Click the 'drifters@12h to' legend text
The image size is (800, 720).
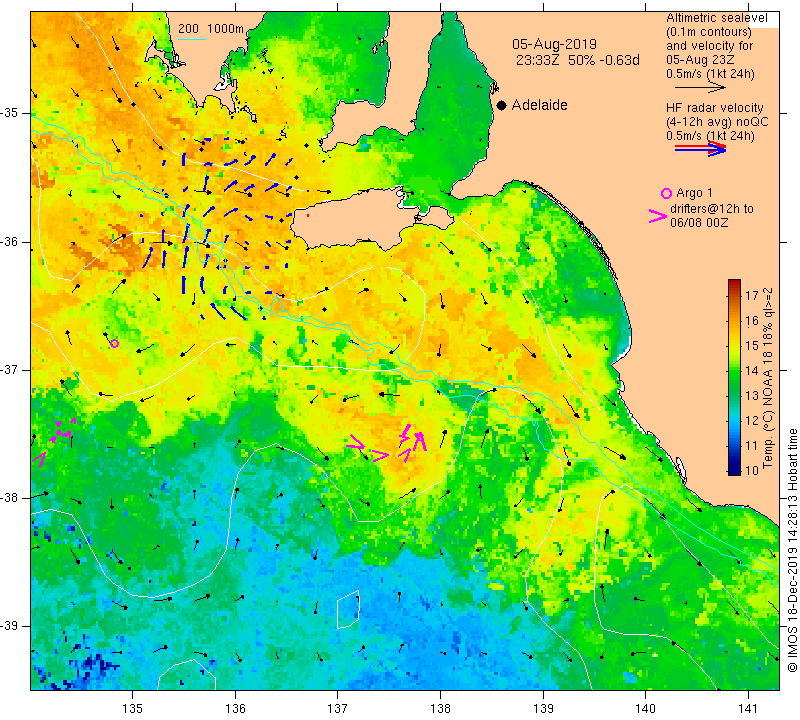tap(711, 209)
